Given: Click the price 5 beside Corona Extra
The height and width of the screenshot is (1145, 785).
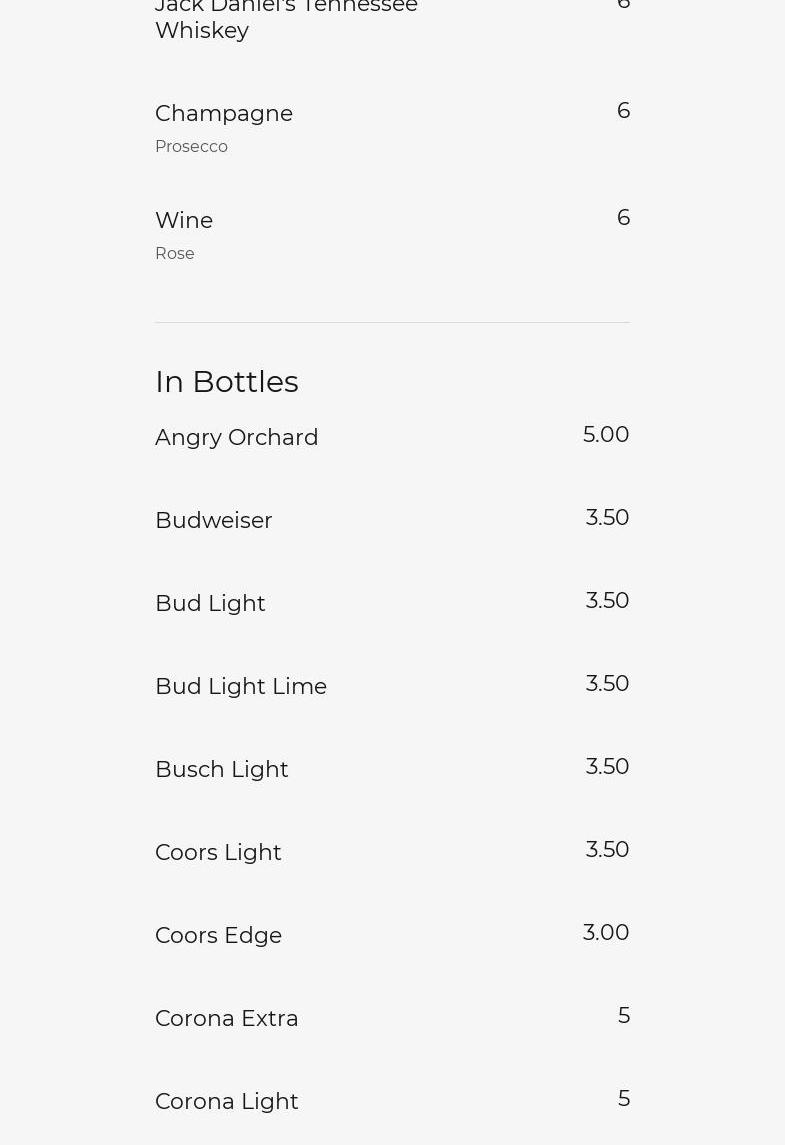Looking at the screenshot, I should (624, 1015).
